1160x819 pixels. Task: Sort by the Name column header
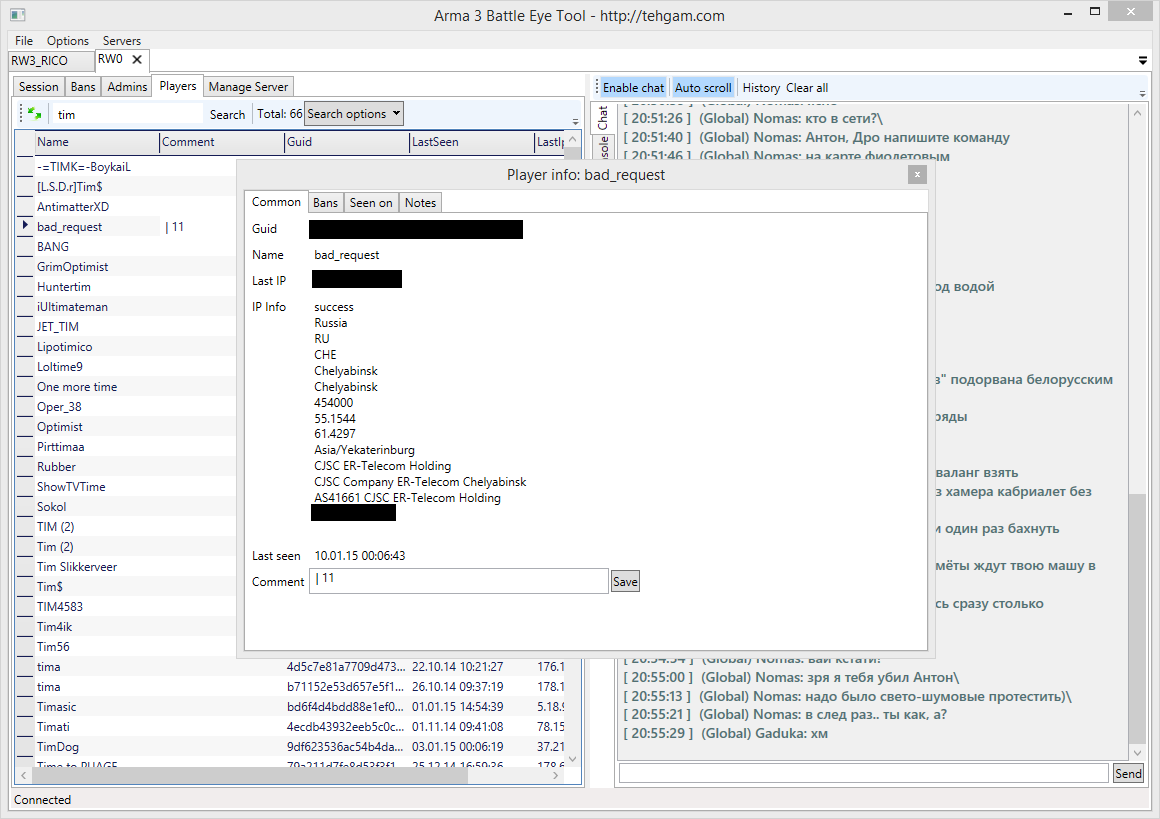pos(97,142)
